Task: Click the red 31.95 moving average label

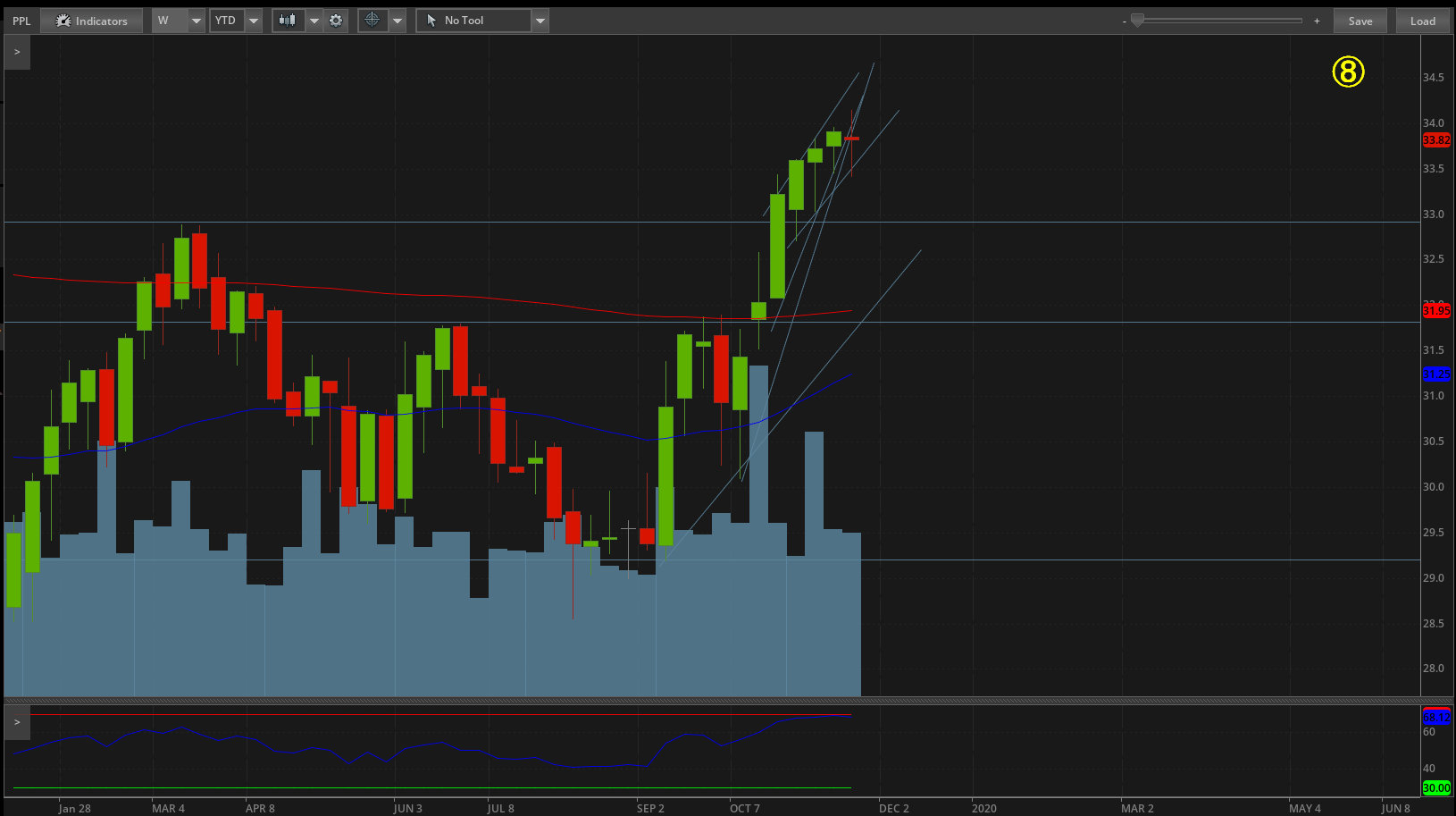Action: click(1436, 310)
